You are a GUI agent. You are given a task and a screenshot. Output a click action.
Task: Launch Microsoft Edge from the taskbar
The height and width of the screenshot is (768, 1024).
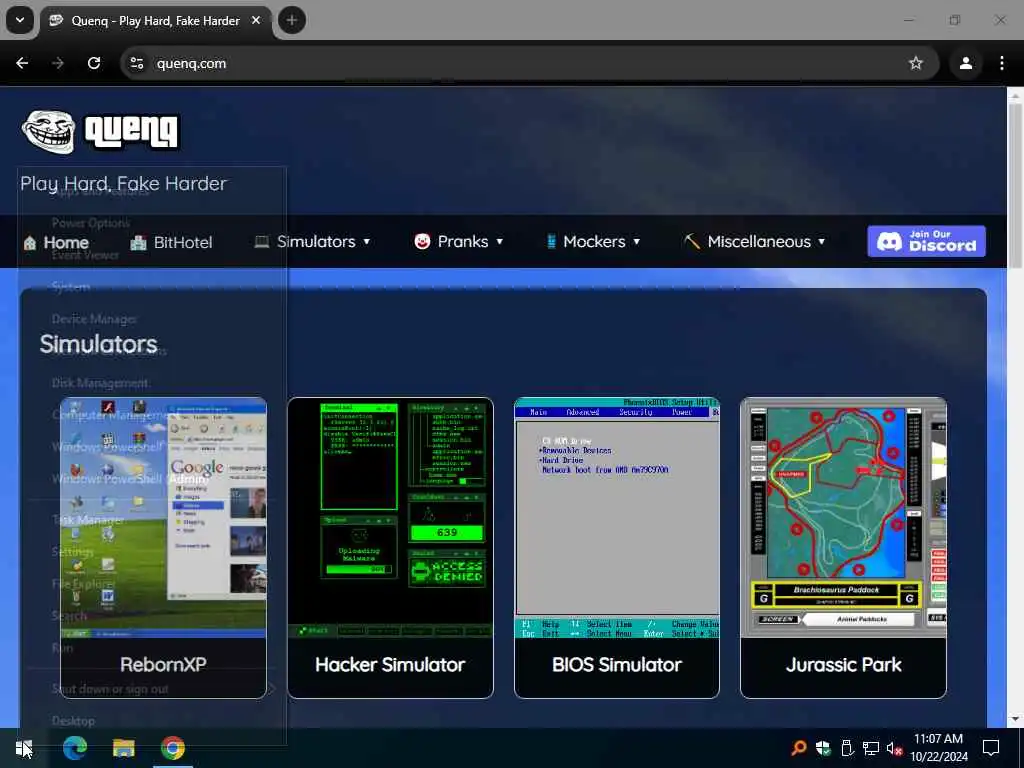point(74,748)
